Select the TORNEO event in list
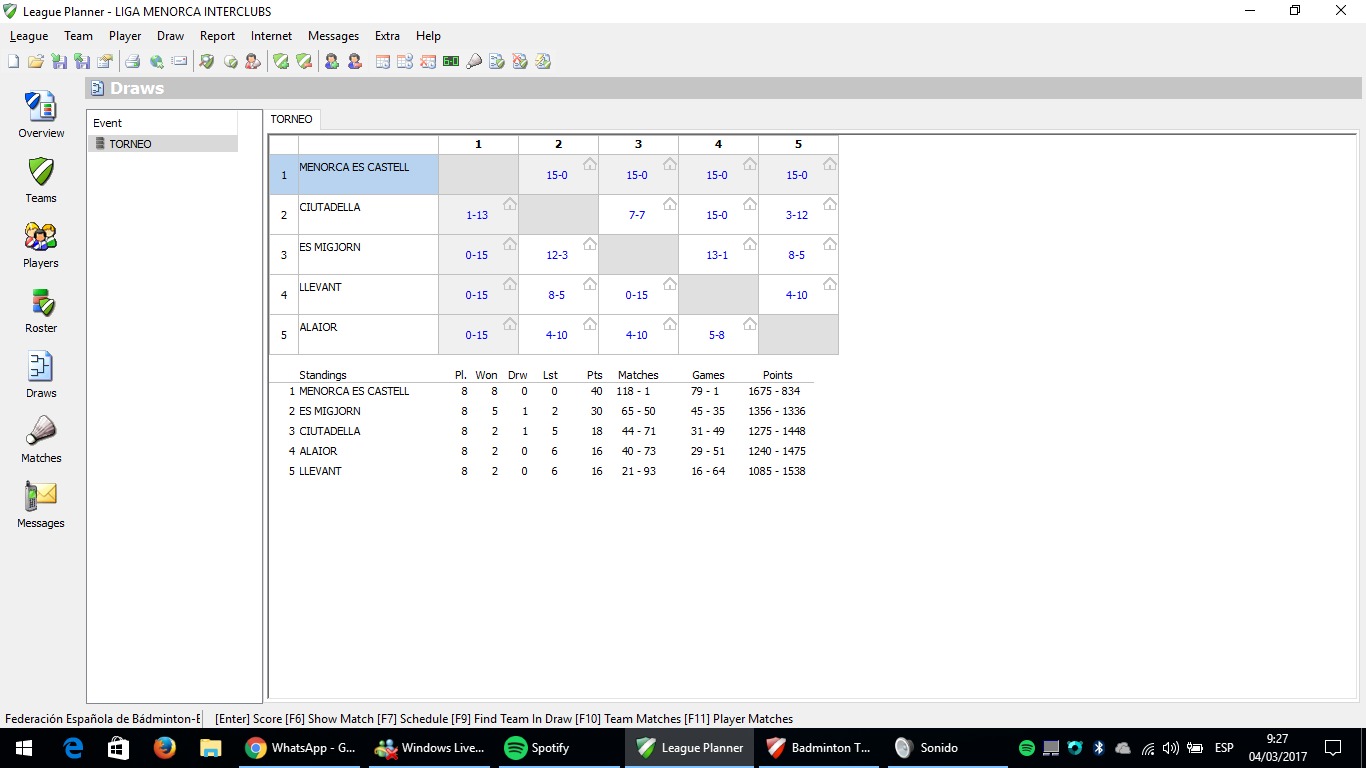Screen dimensions: 1366x768 click(130, 144)
